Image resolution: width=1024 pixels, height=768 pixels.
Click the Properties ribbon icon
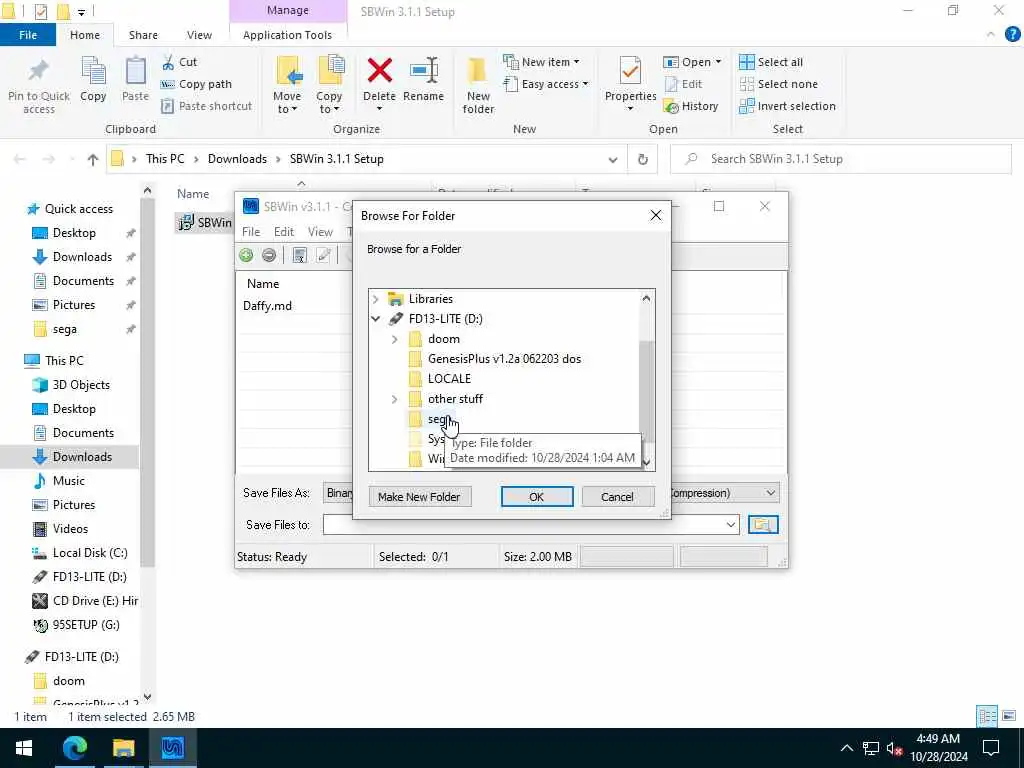pyautogui.click(x=630, y=71)
